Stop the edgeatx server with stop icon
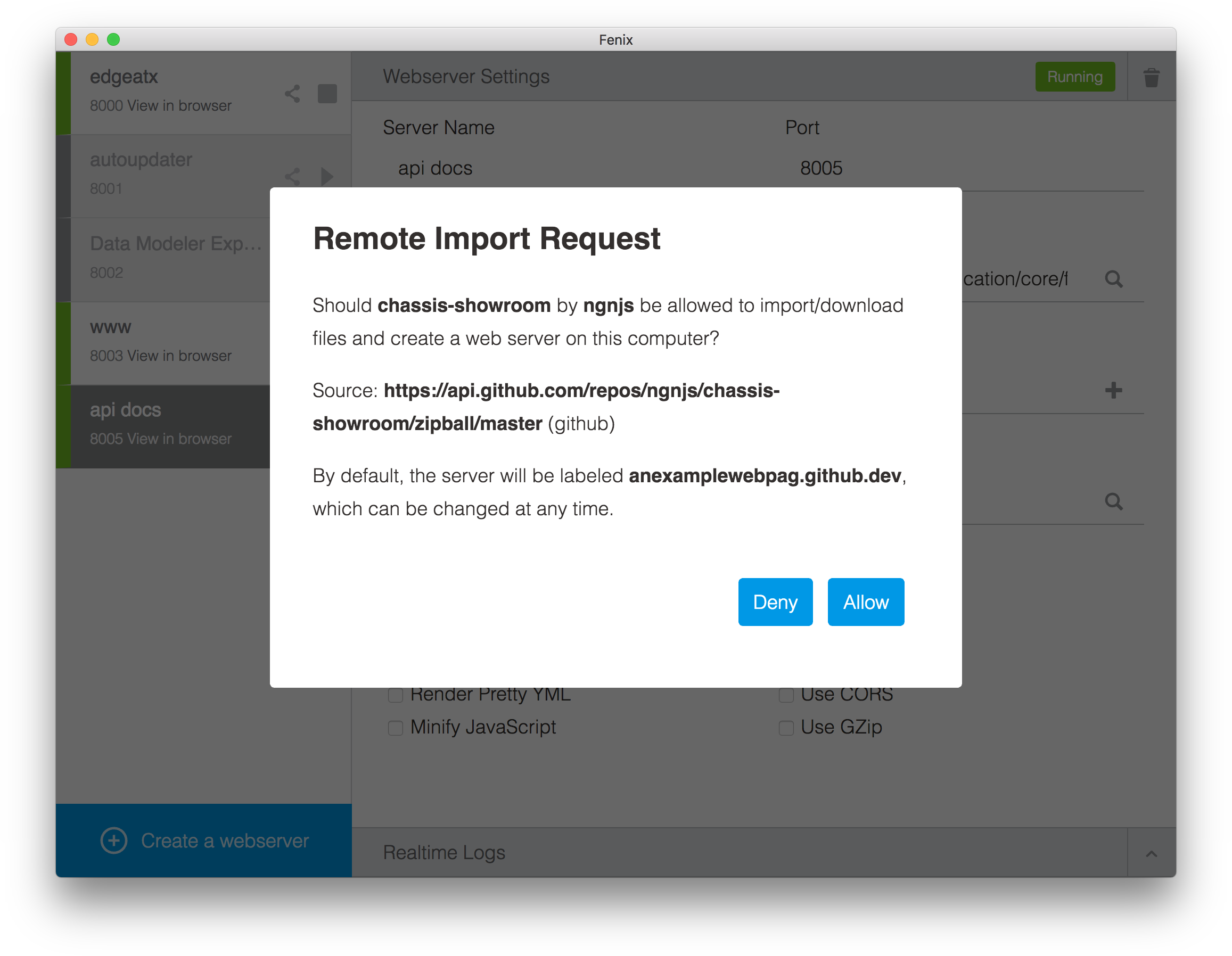 [x=326, y=94]
